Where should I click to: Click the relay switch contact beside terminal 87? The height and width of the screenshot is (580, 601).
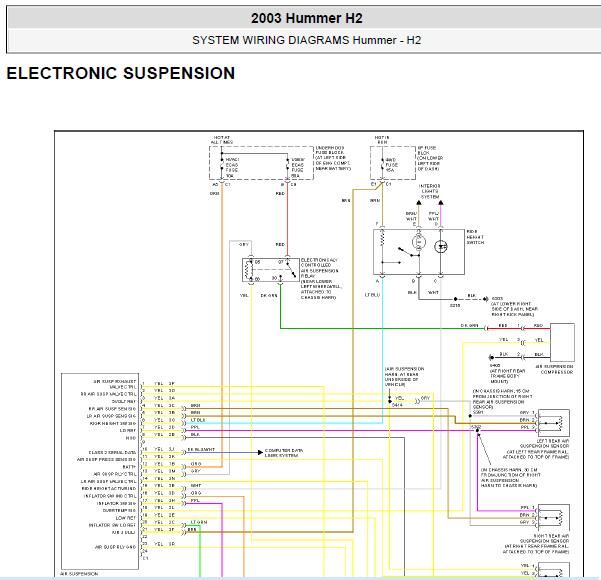292,270
